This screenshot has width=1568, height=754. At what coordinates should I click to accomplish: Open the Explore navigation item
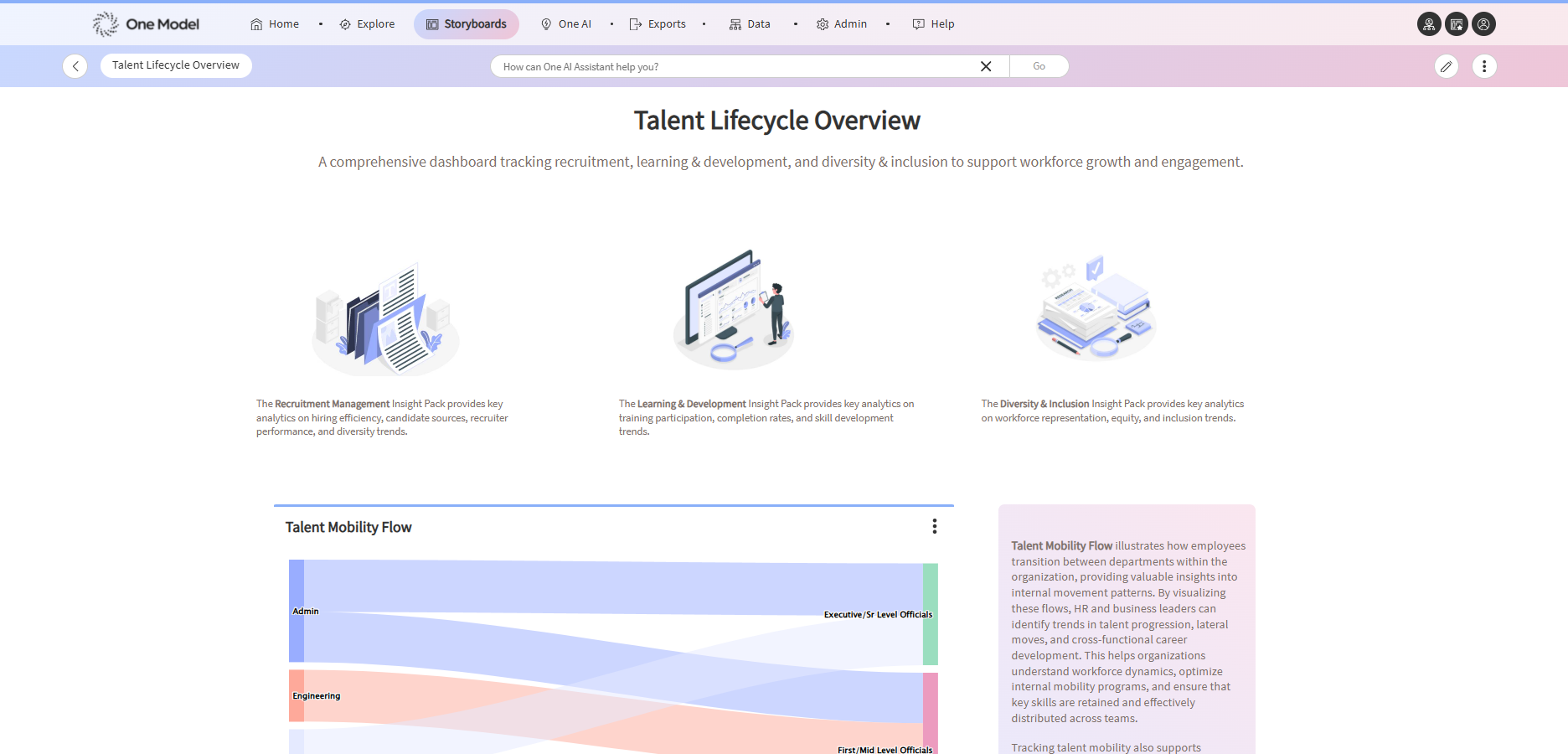(367, 24)
